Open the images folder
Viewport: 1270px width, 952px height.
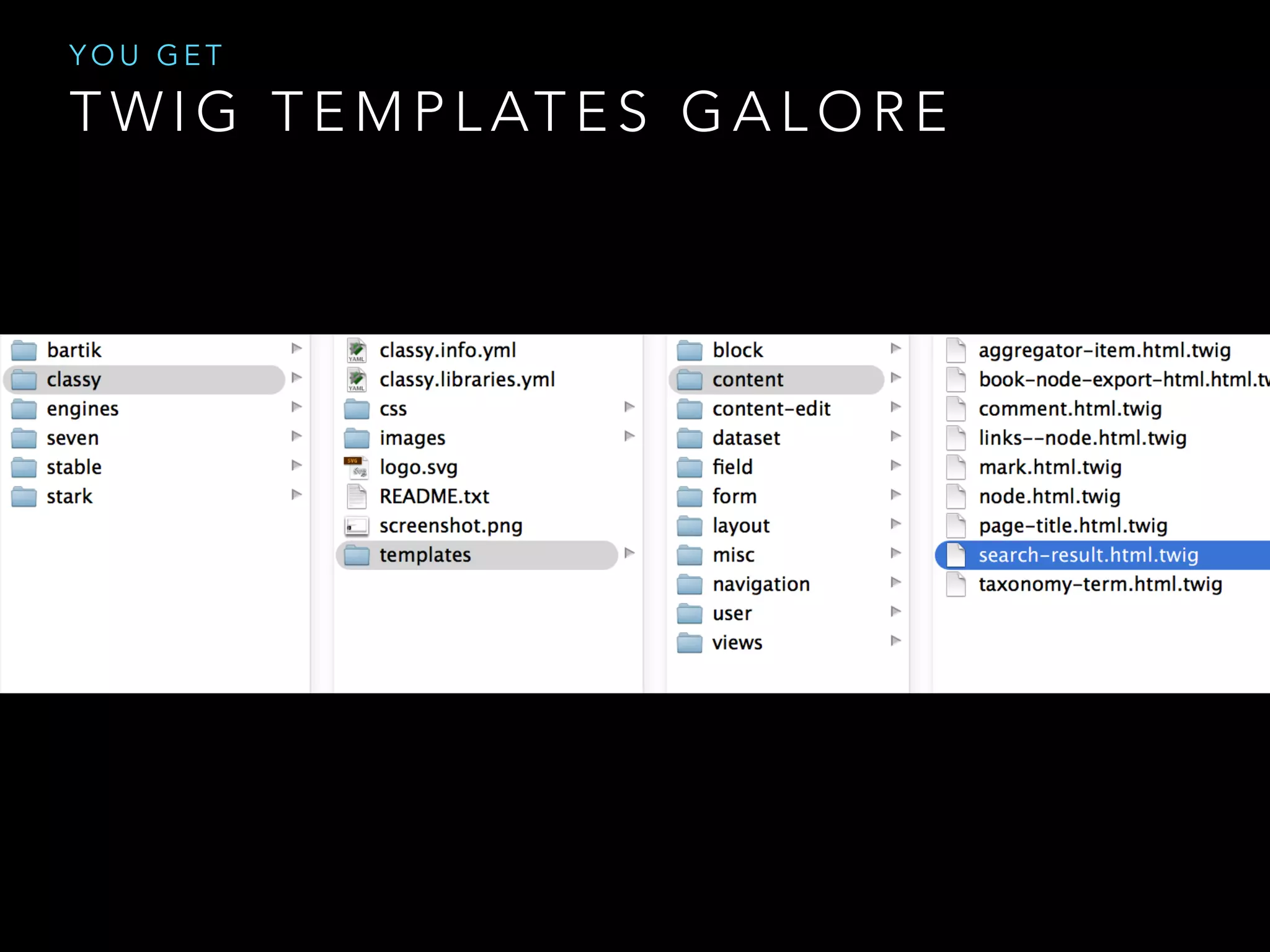pos(412,438)
